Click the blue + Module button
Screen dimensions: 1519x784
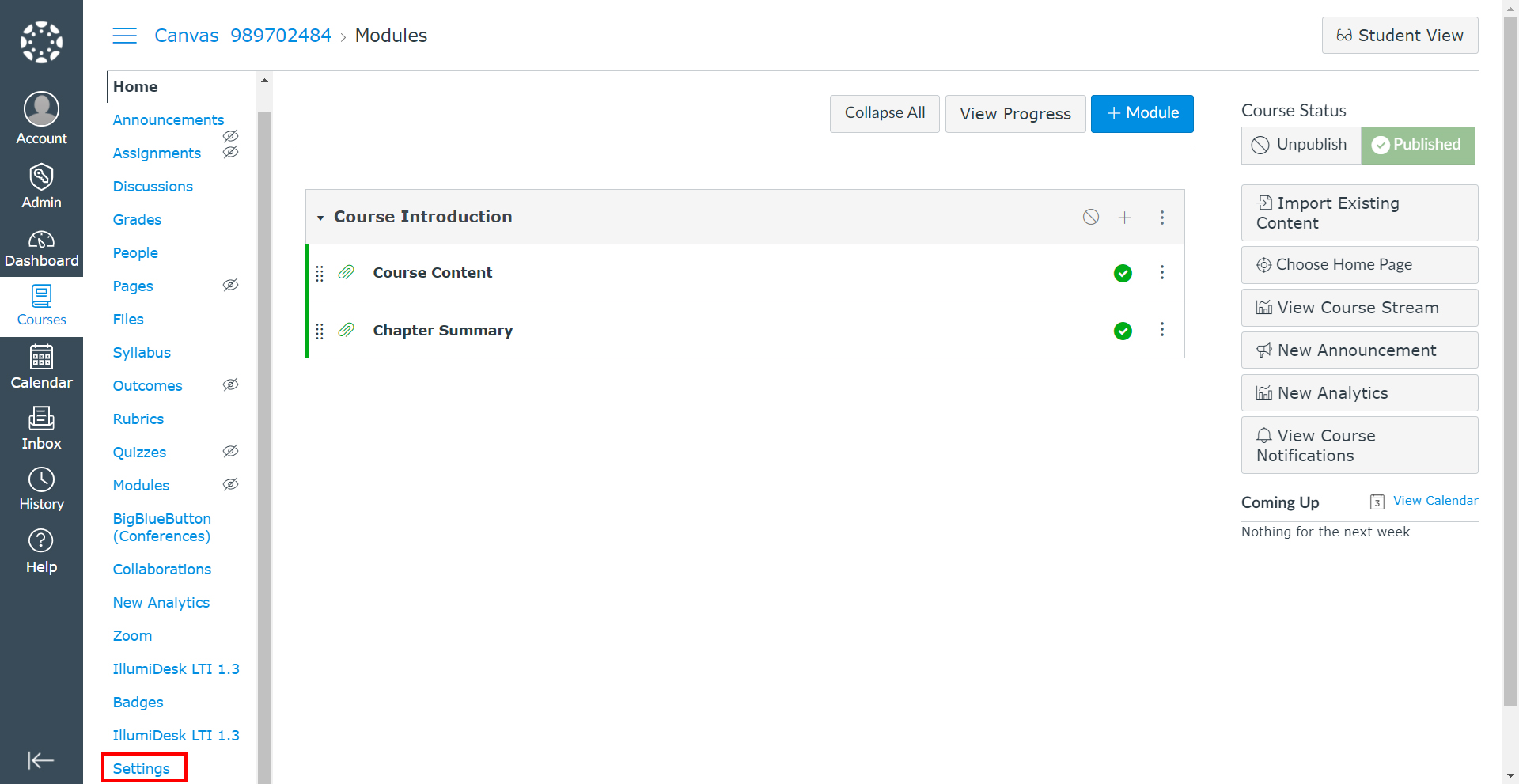click(x=1142, y=113)
